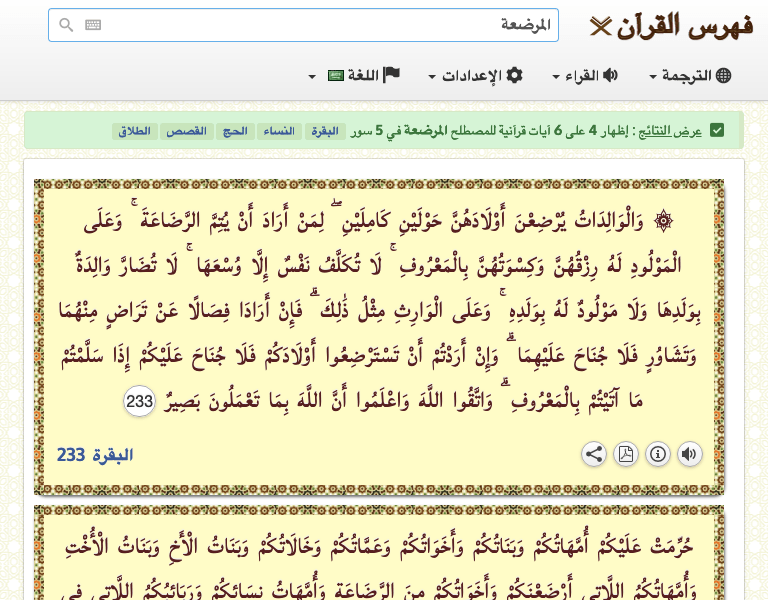Click the crossed swords logo icon
Viewport: 768px width, 600px height.
(x=600, y=26)
